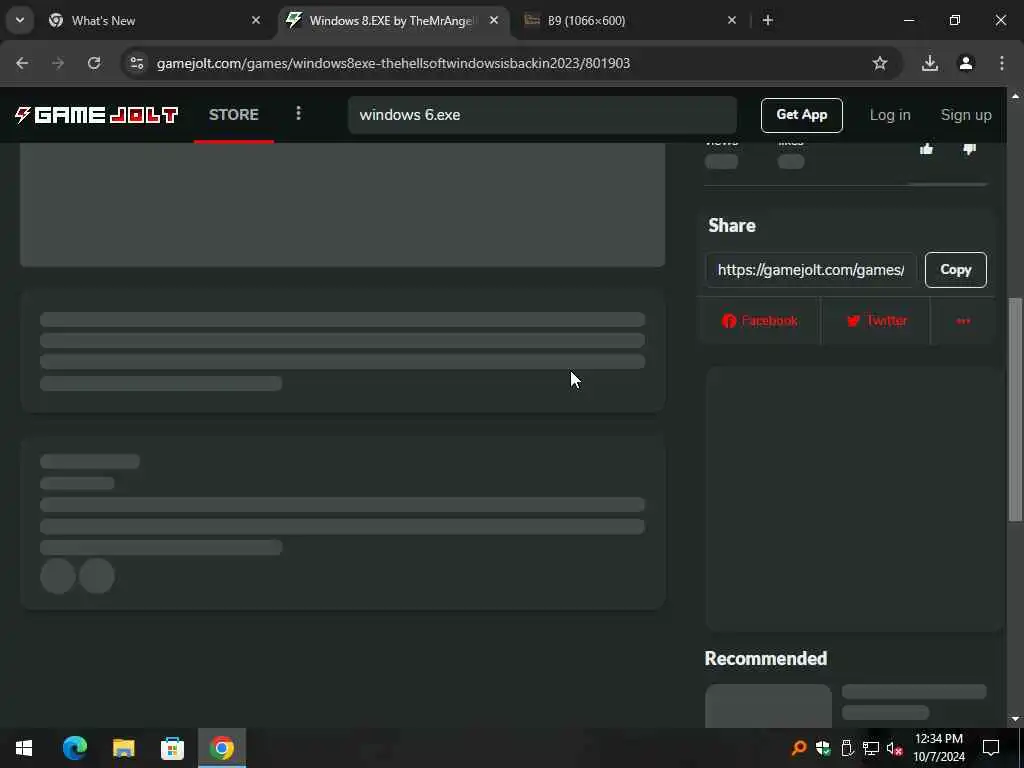Close the What's New tab

pyautogui.click(x=256, y=20)
